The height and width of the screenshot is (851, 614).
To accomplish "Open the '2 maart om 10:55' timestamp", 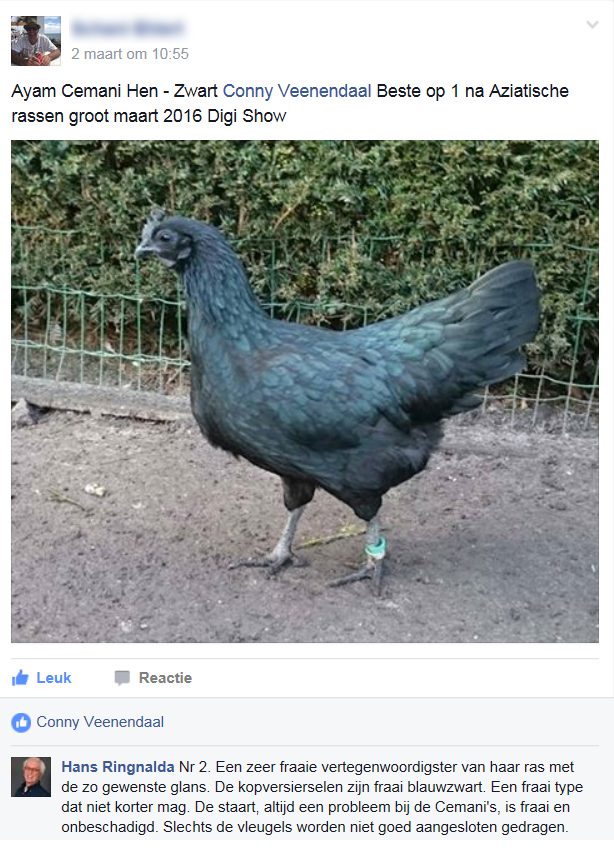I will pos(130,54).
